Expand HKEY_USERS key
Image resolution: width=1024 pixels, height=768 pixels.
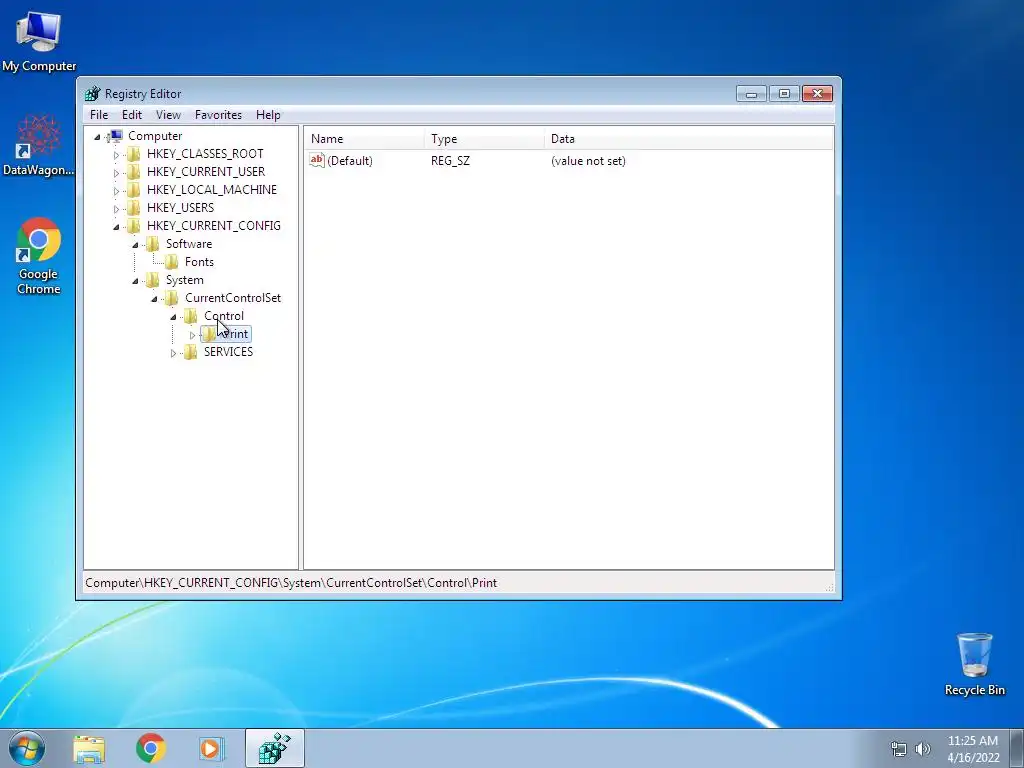116,209
